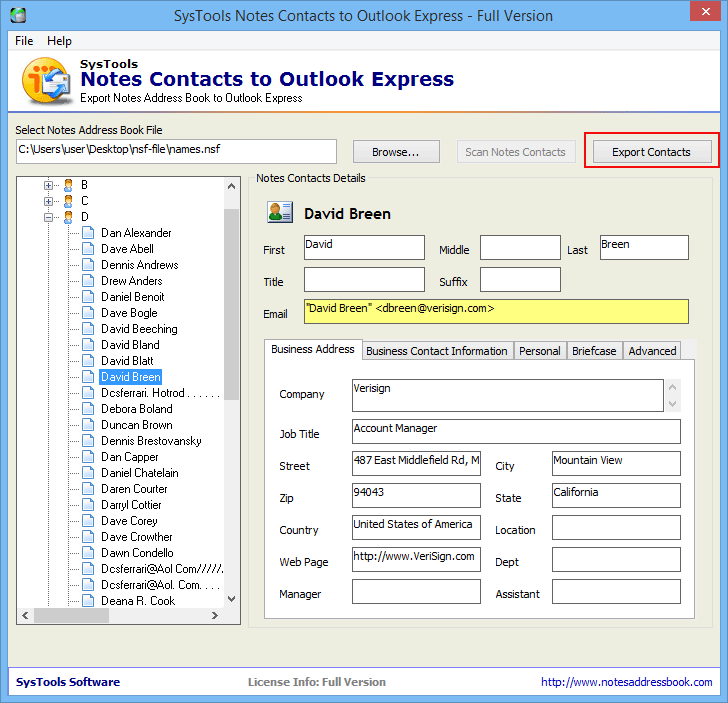Screen dimensions: 728x703
Task: Click the Browse... button
Action: click(x=396, y=152)
